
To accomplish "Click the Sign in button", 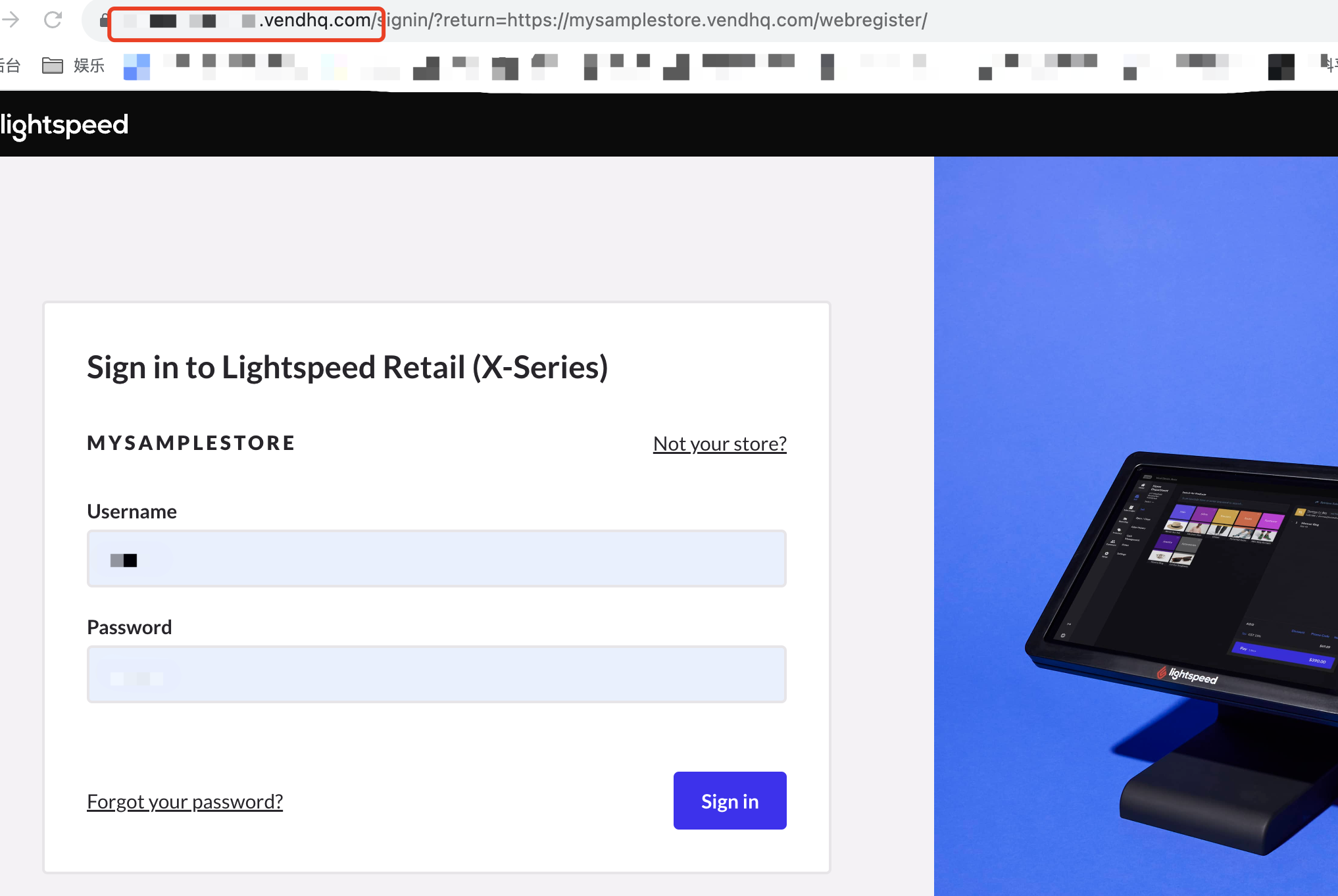I will pos(730,801).
